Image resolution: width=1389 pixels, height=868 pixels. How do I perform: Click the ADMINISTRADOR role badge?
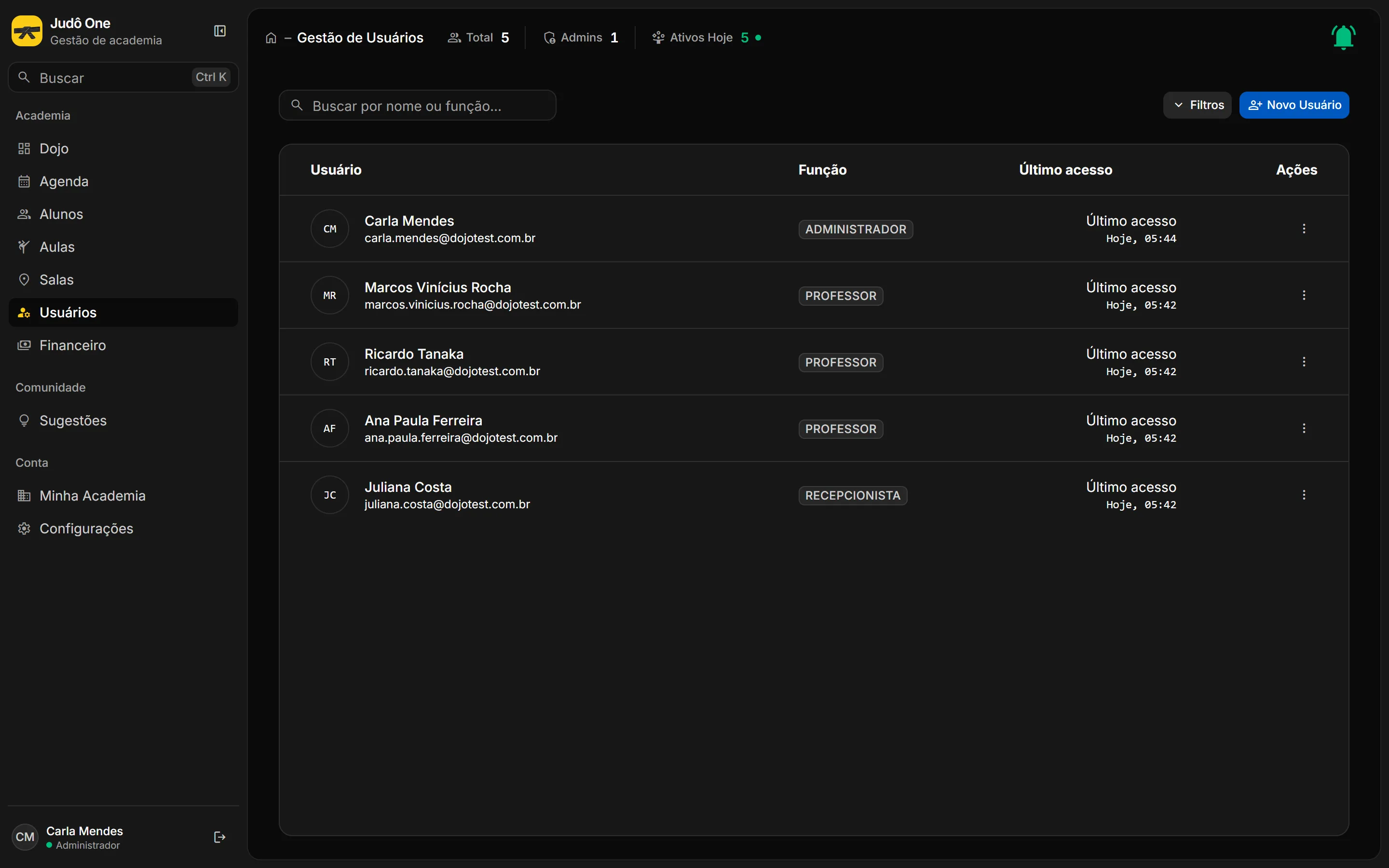tap(856, 230)
